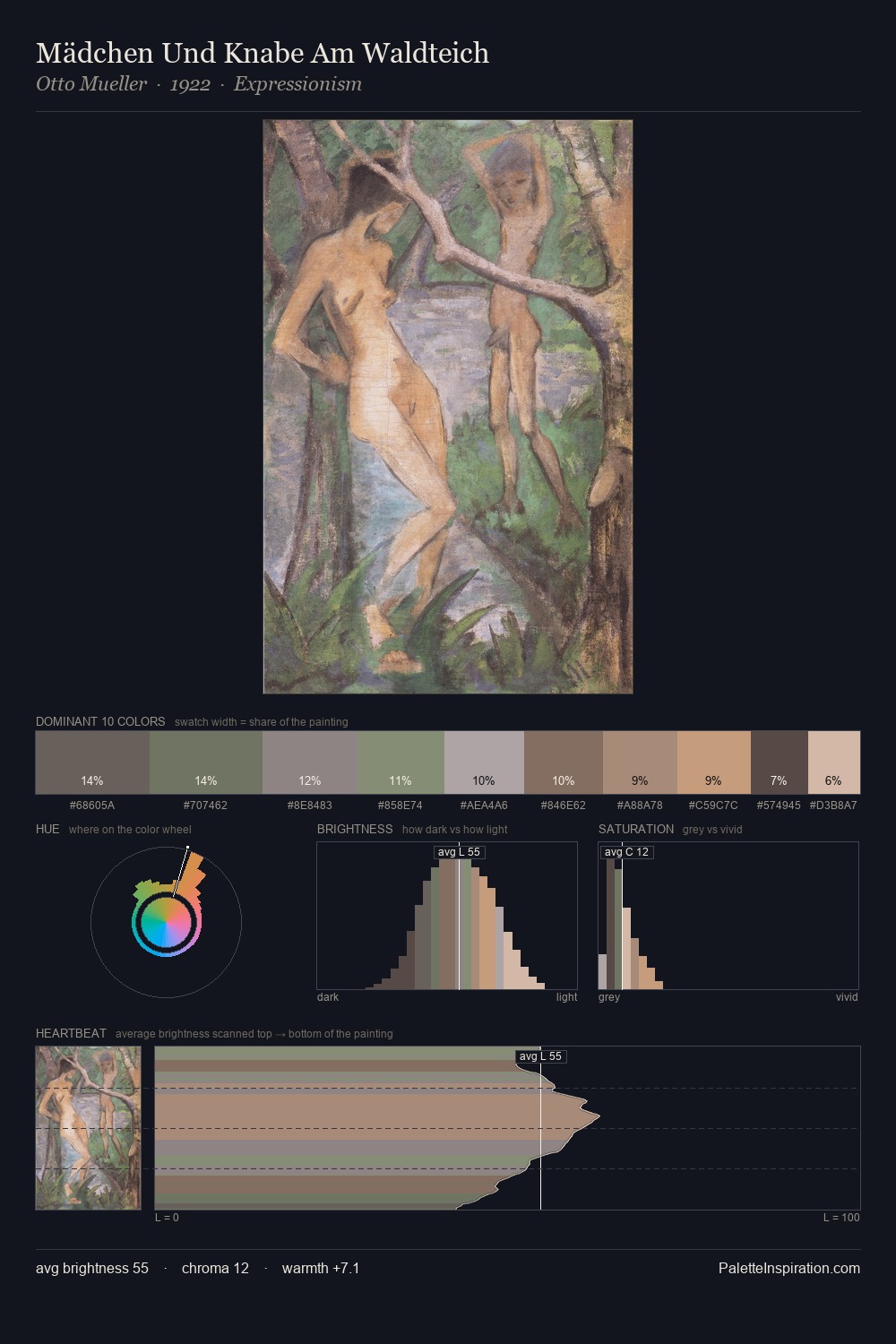Select the #8E8483 swatch
896x1344 pixels.
[x=310, y=762]
